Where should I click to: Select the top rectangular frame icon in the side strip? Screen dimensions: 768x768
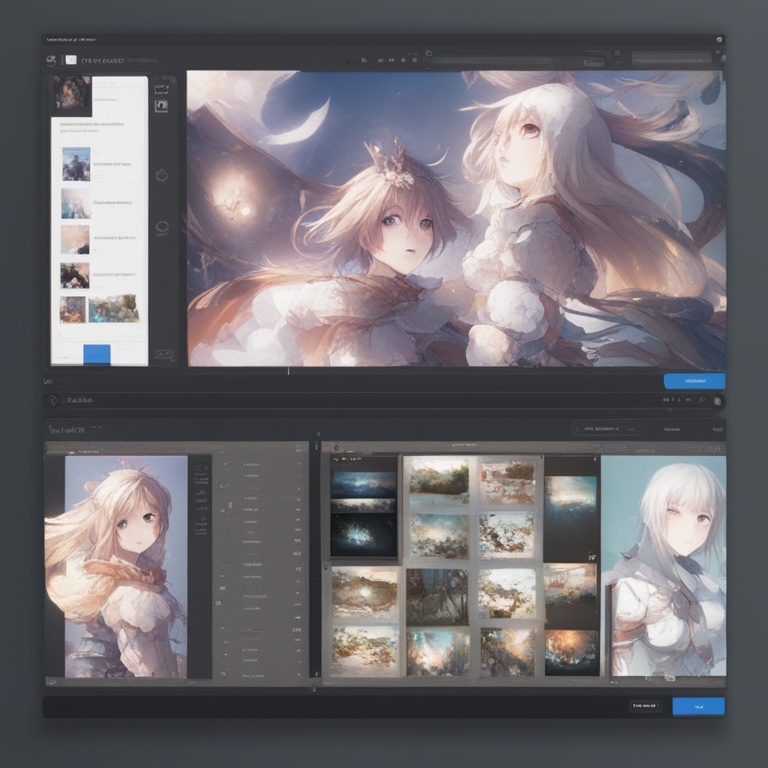(x=161, y=90)
